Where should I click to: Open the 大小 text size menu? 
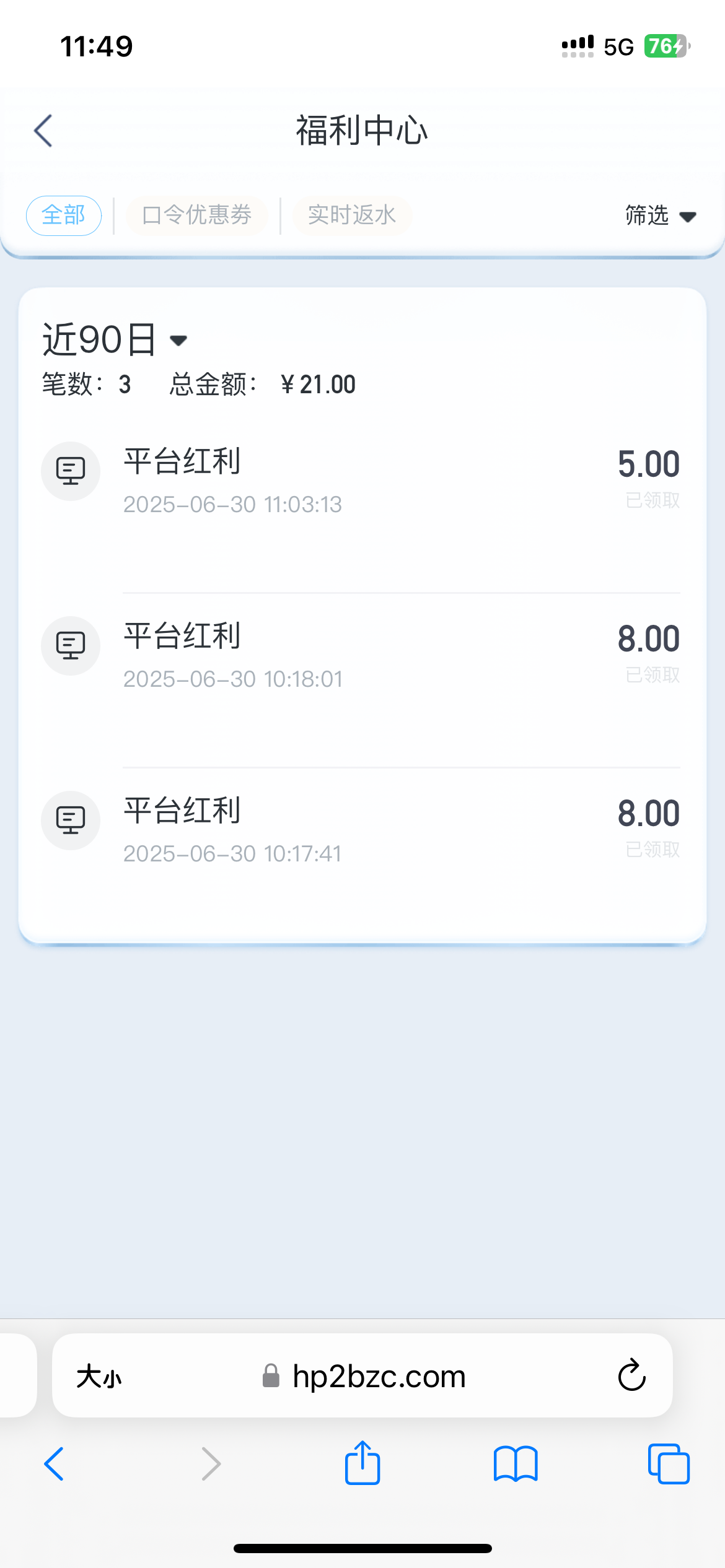pos(99,1377)
